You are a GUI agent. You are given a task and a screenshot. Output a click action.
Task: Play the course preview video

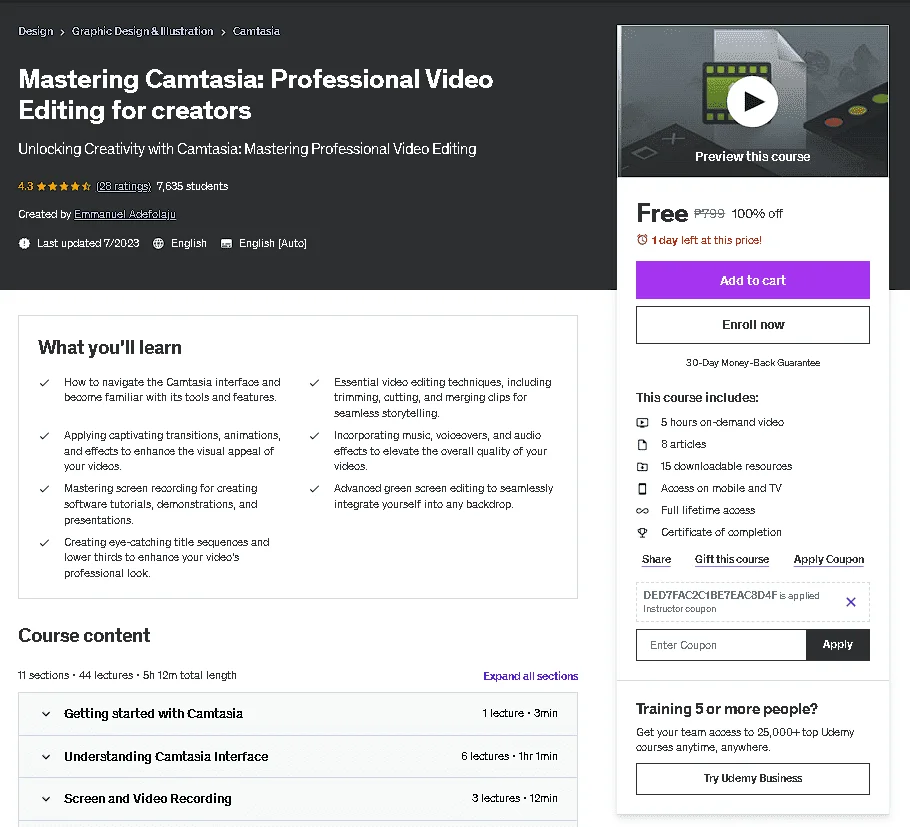click(x=752, y=102)
